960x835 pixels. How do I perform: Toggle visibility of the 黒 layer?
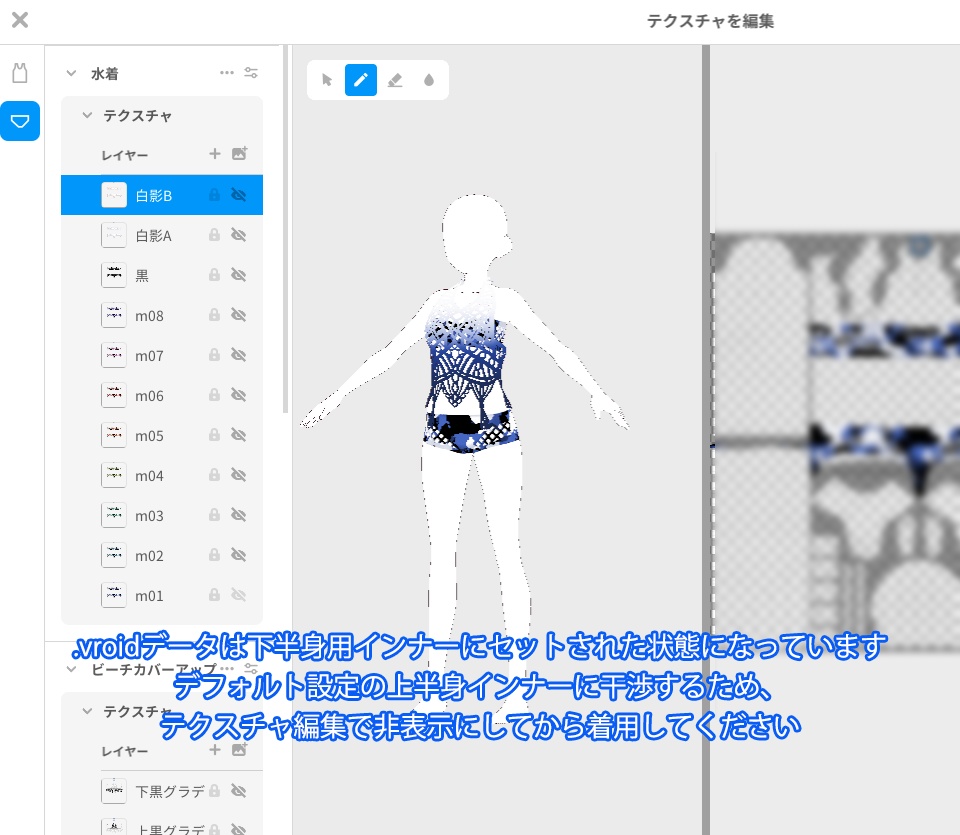pos(239,275)
